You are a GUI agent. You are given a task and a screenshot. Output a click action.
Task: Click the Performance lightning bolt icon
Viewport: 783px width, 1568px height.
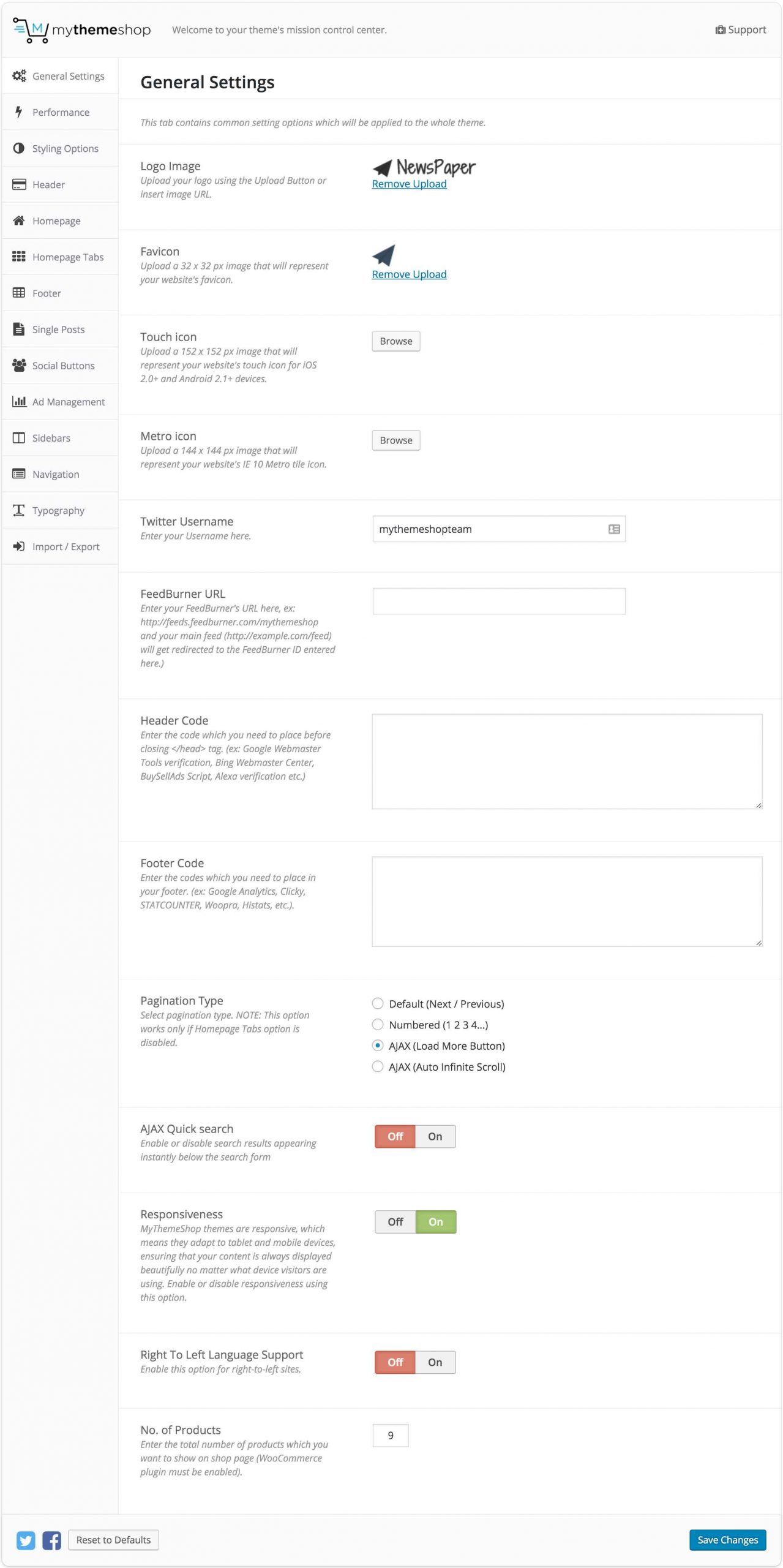pyautogui.click(x=19, y=112)
